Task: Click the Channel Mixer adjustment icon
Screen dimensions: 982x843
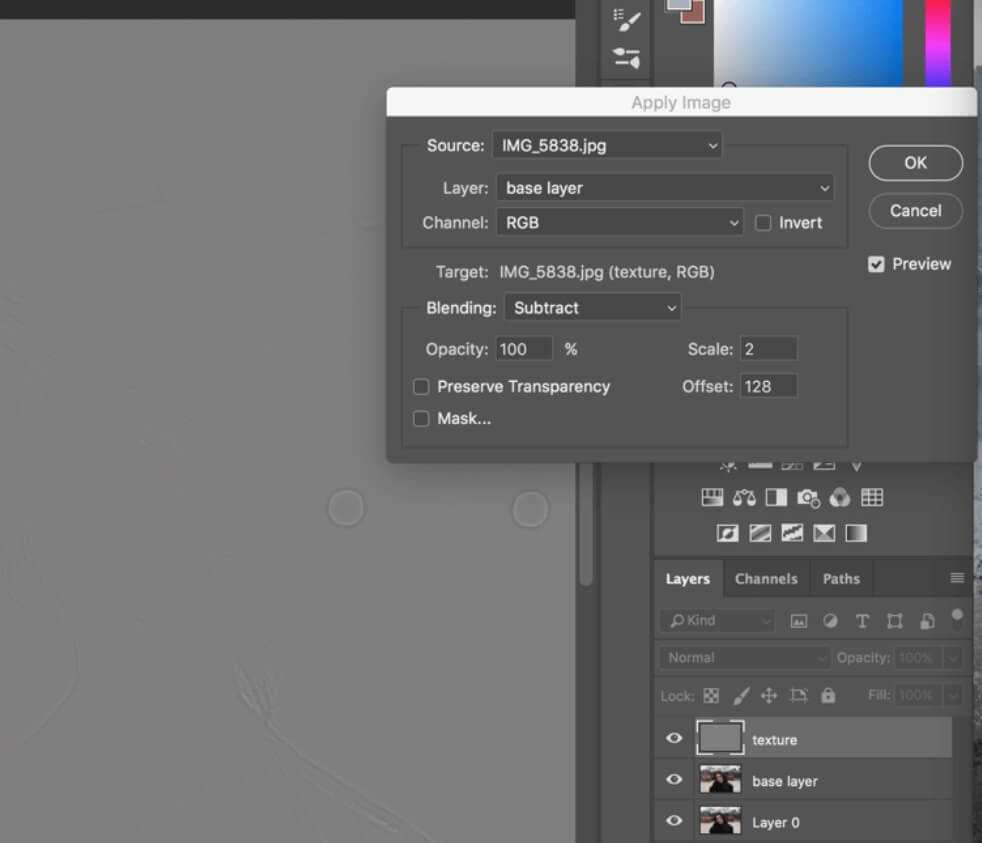Action: pos(838,497)
